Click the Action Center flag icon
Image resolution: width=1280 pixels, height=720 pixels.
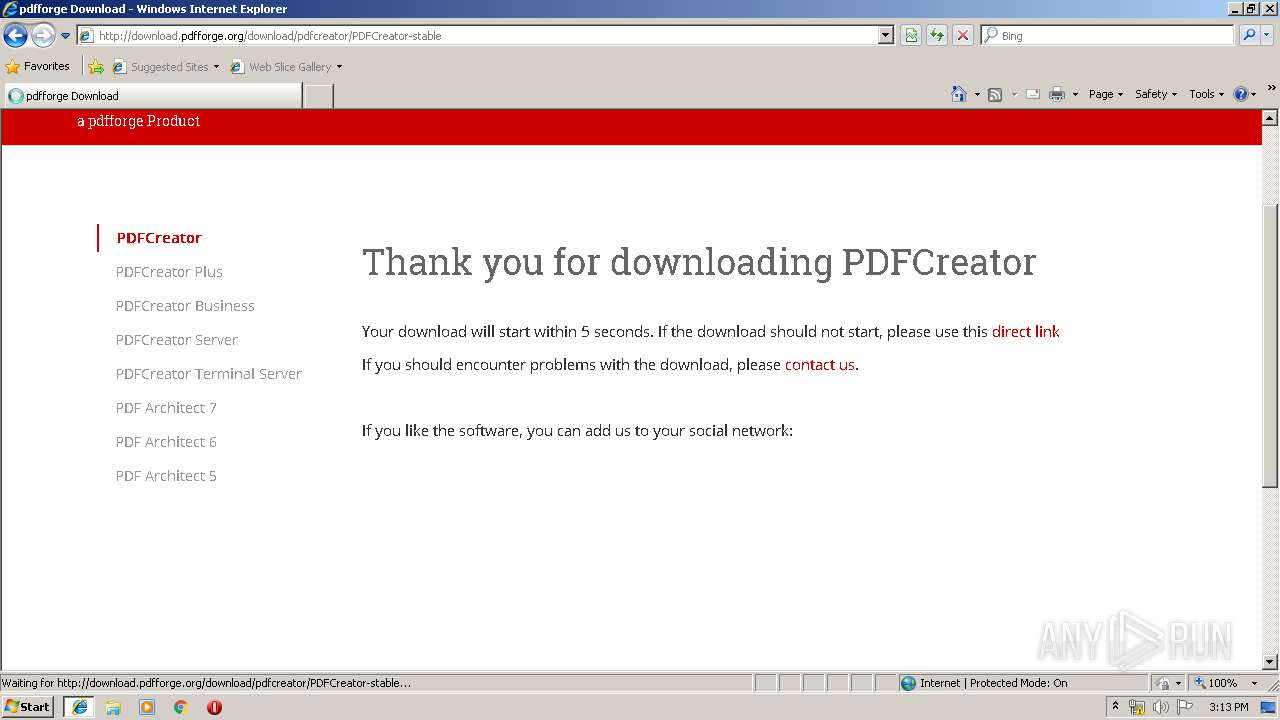(1185, 707)
